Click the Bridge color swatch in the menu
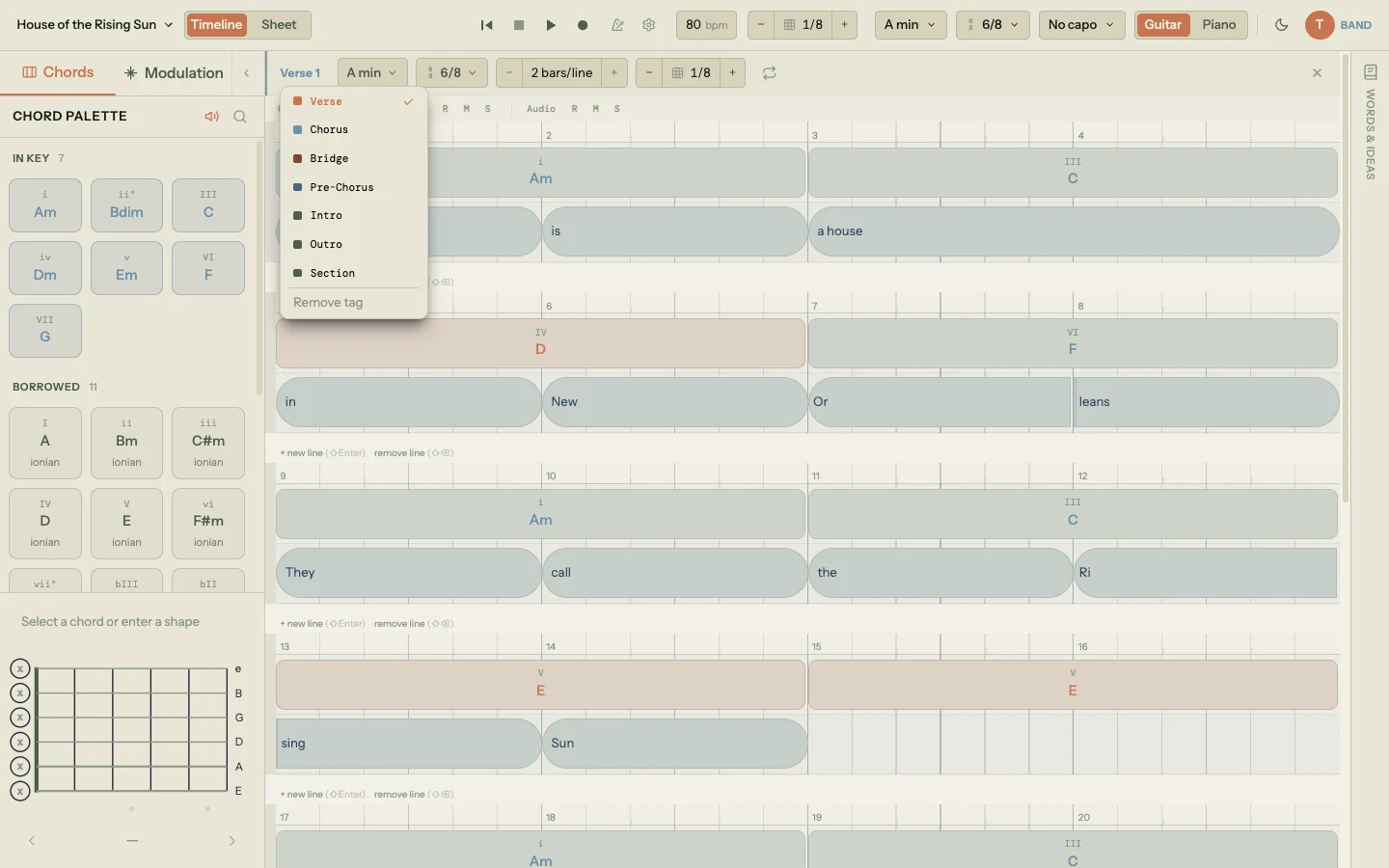This screenshot has width=1389, height=868. point(297,158)
